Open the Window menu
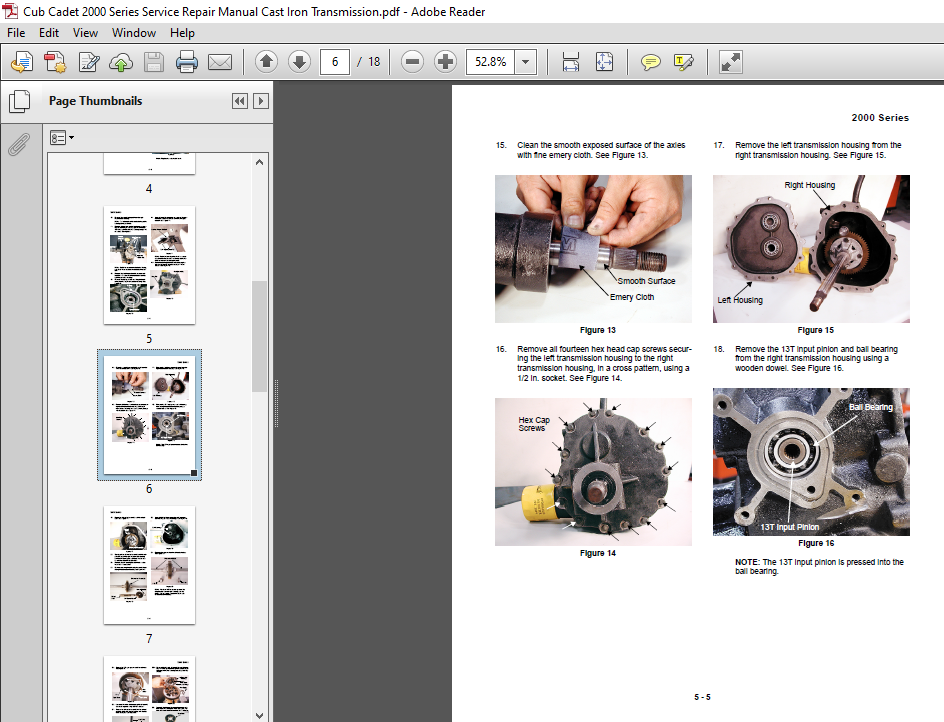 [134, 33]
